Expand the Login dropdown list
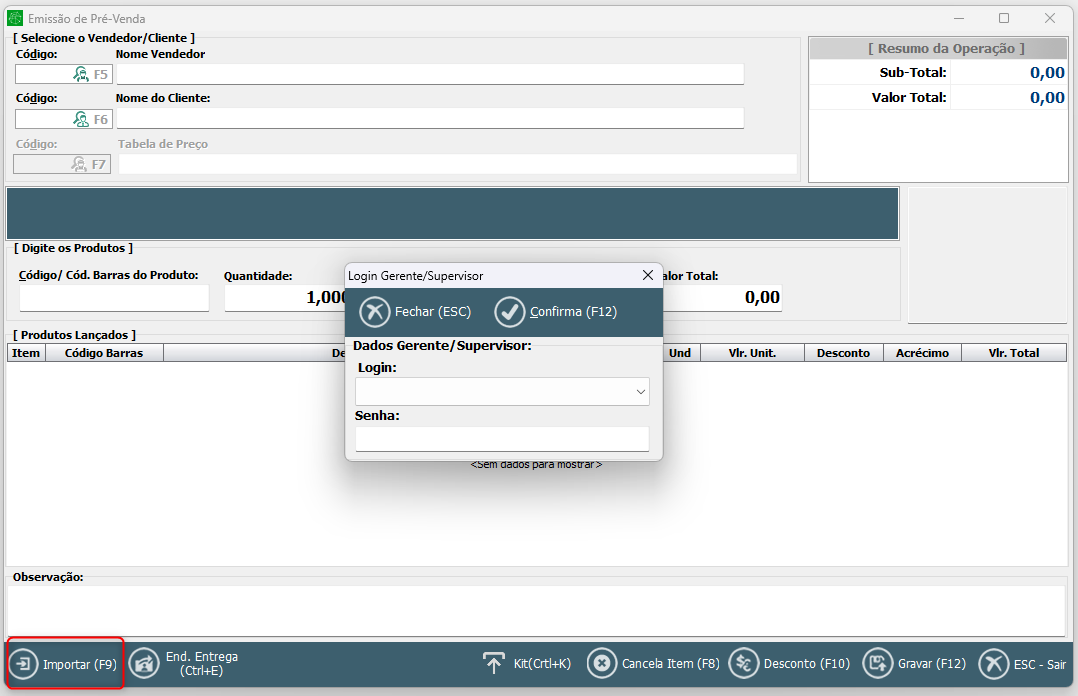1078x696 pixels. click(641, 393)
